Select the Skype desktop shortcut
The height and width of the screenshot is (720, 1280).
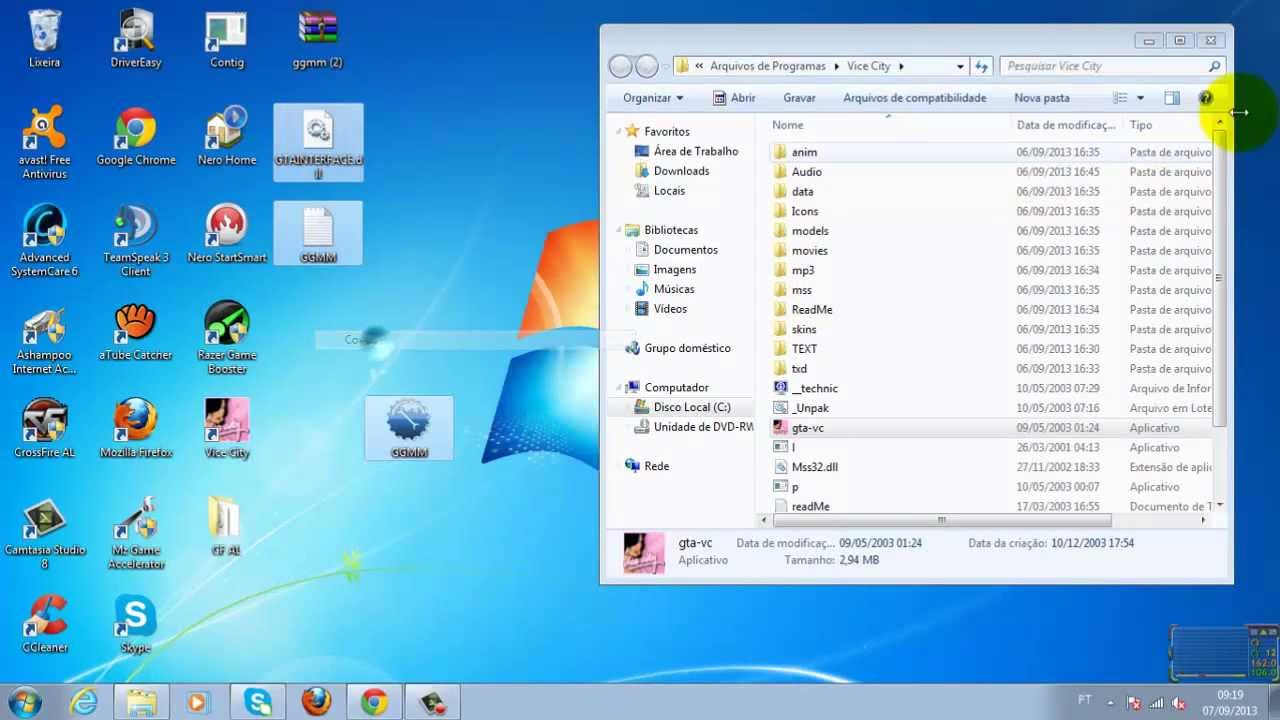coord(136,624)
